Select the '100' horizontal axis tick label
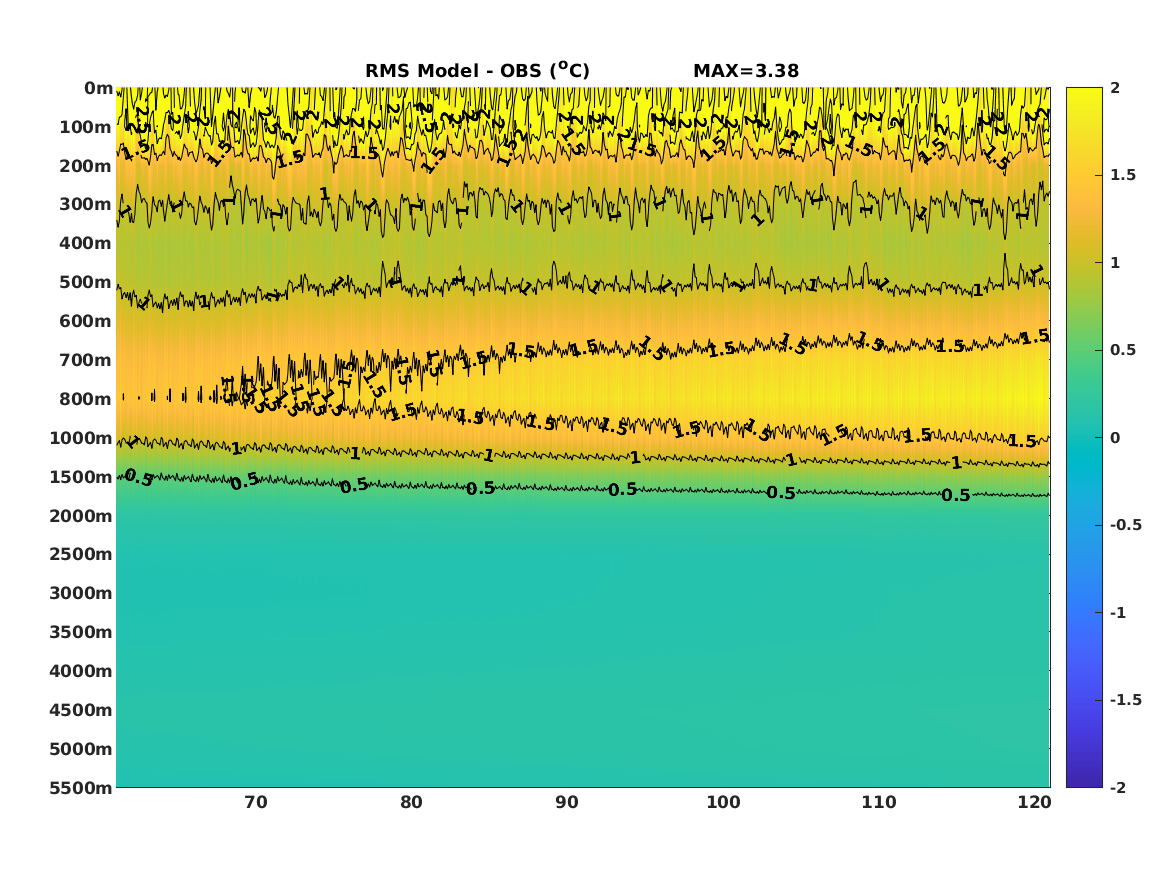This screenshot has height=875, width=1167. click(x=723, y=802)
